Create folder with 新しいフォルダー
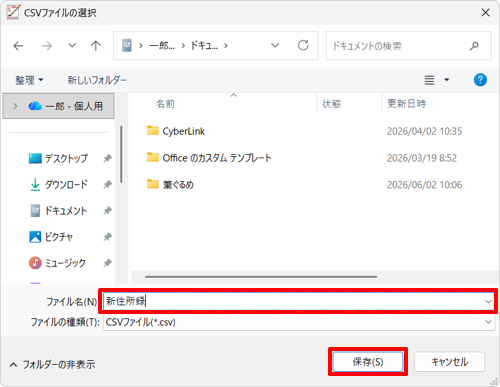 tap(97, 80)
